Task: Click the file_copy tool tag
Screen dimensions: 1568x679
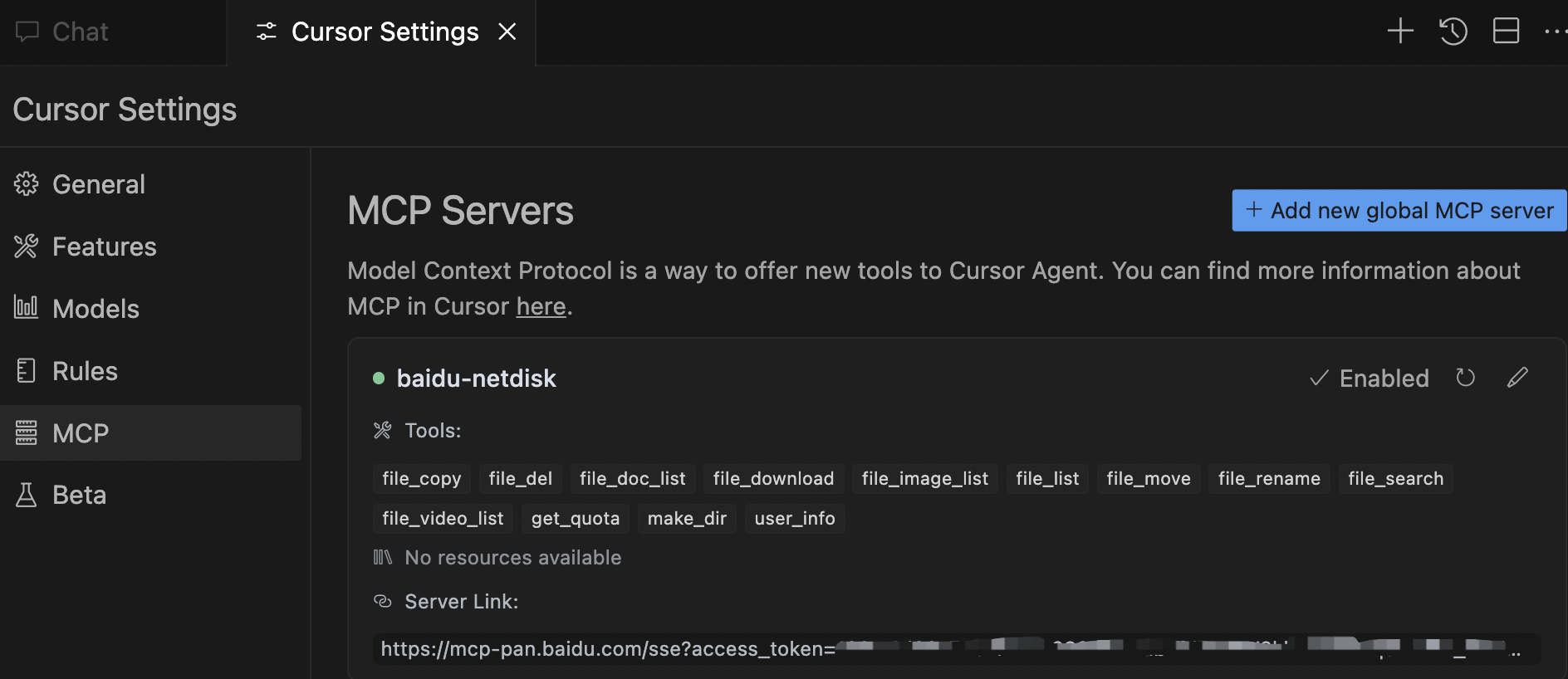Action: (422, 479)
